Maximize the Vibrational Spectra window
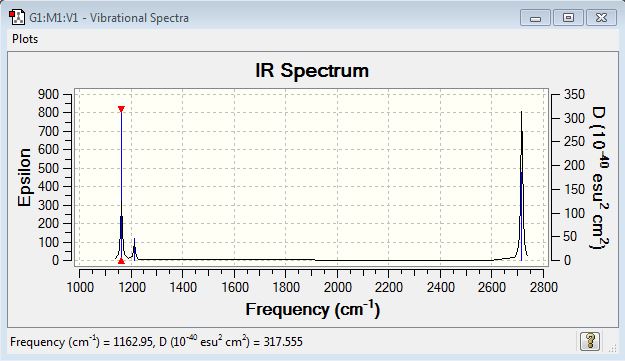Screen dimensions: 625x361 click(x=568, y=18)
